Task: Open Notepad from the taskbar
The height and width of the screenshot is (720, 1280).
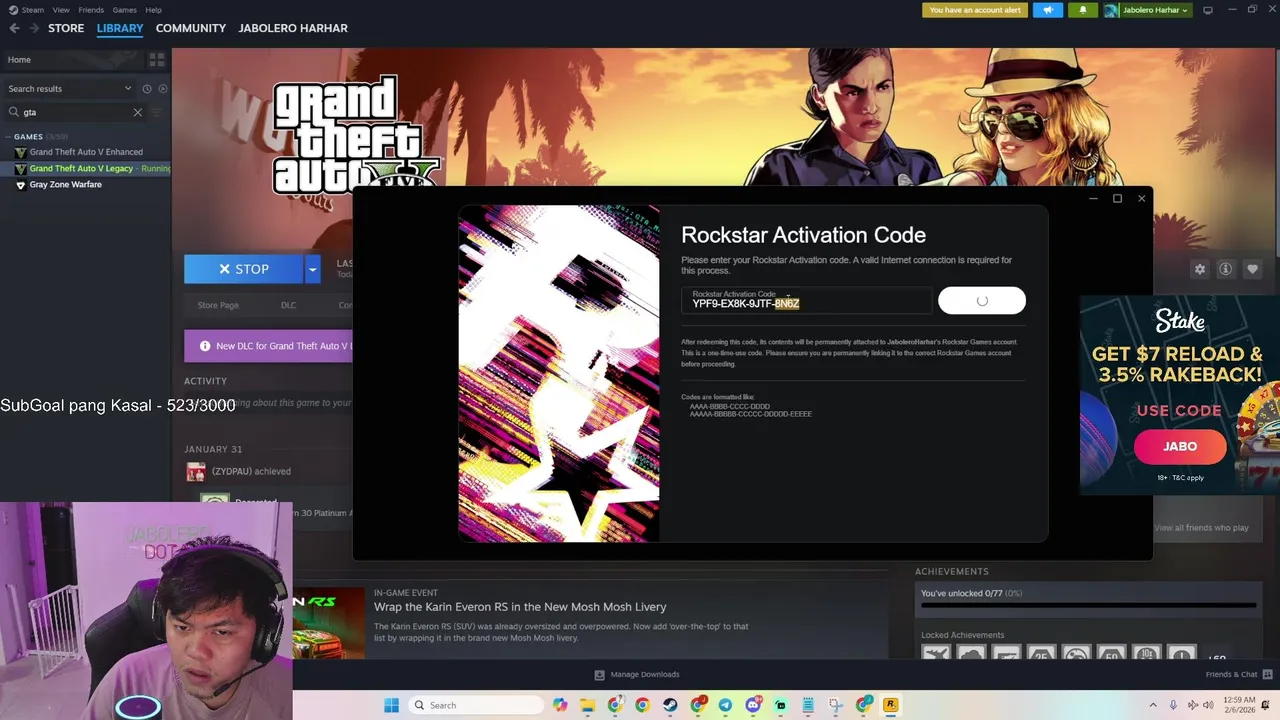Action: [808, 705]
